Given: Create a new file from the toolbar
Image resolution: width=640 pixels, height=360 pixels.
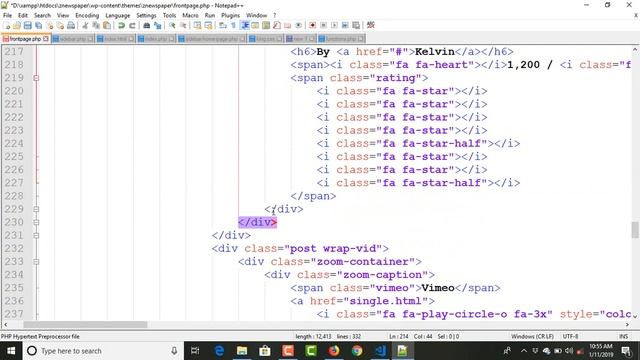Looking at the screenshot, I should 7,25.
